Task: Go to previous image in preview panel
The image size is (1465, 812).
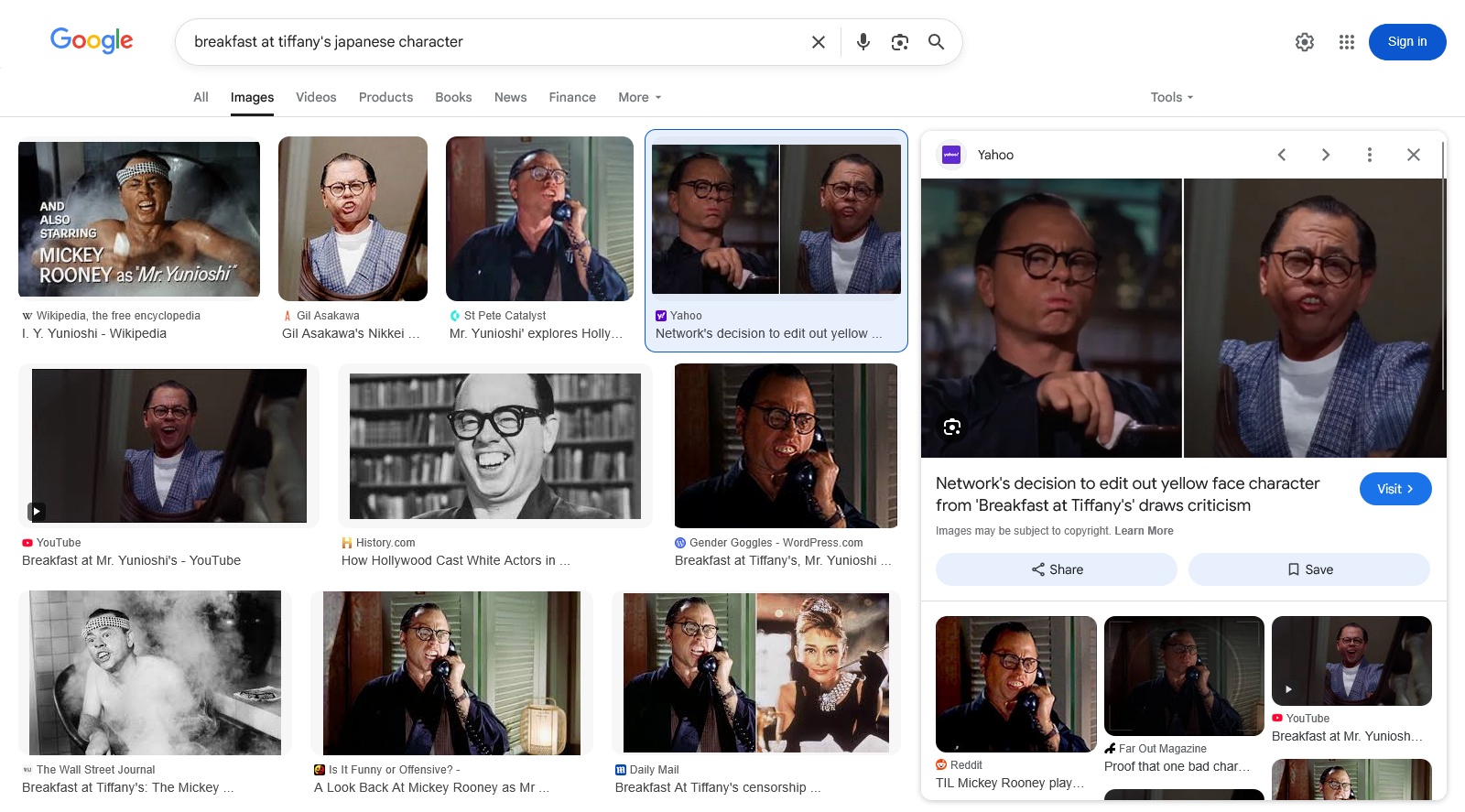Action: (x=1282, y=155)
